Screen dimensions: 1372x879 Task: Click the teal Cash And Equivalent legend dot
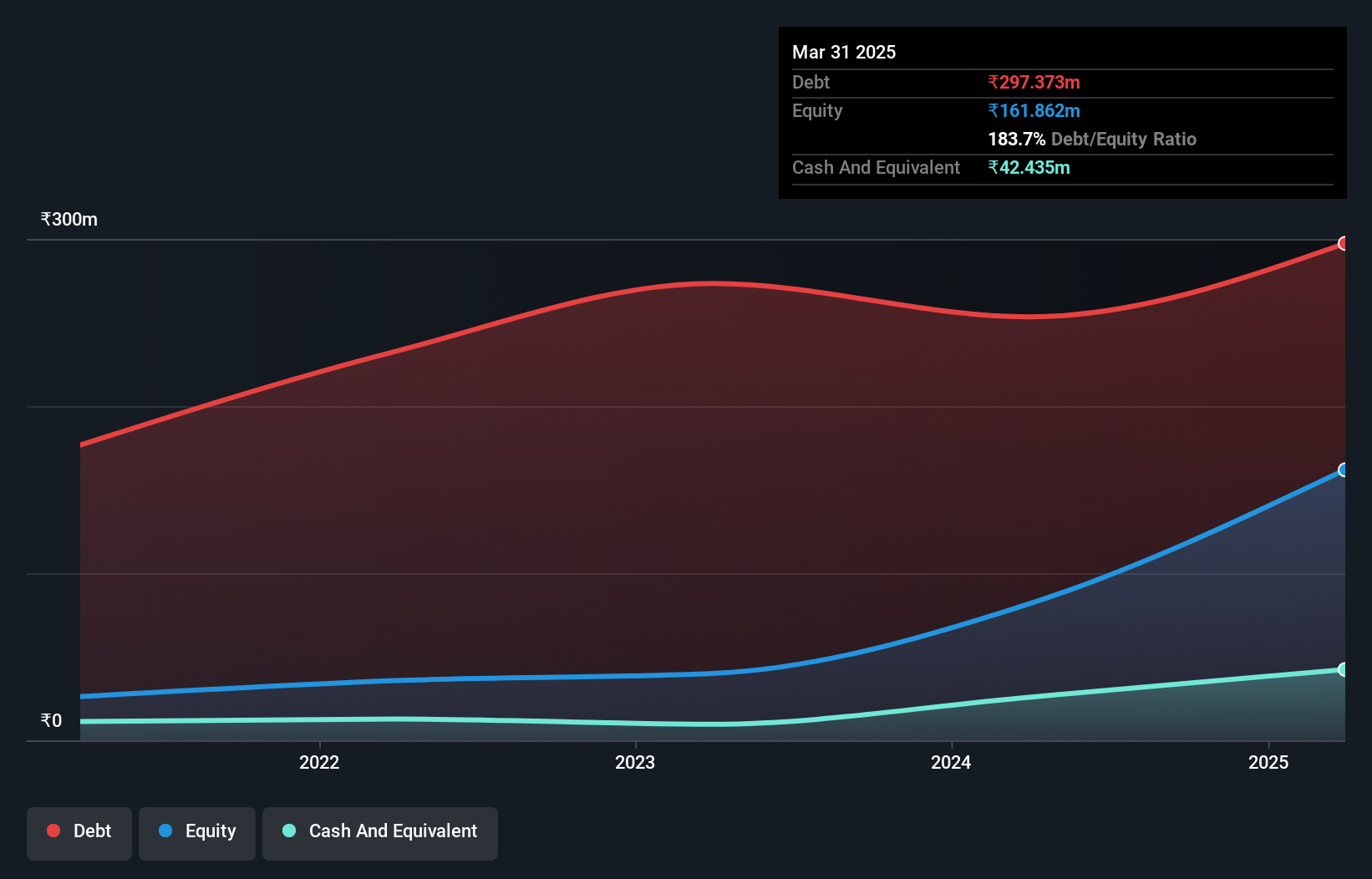pos(288,831)
